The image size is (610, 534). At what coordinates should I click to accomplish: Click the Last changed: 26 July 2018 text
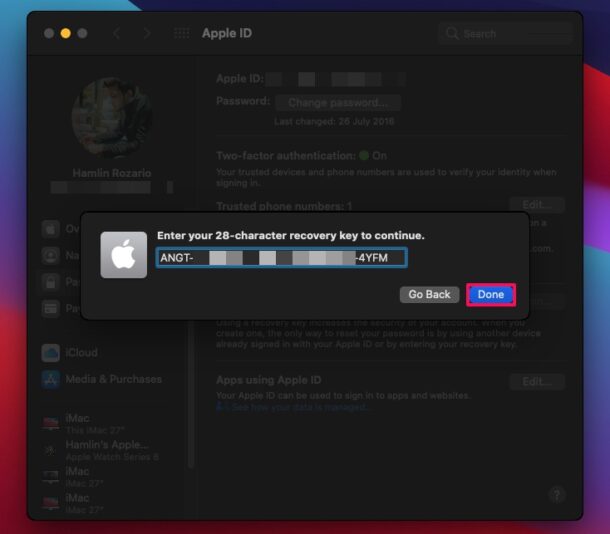click(334, 122)
